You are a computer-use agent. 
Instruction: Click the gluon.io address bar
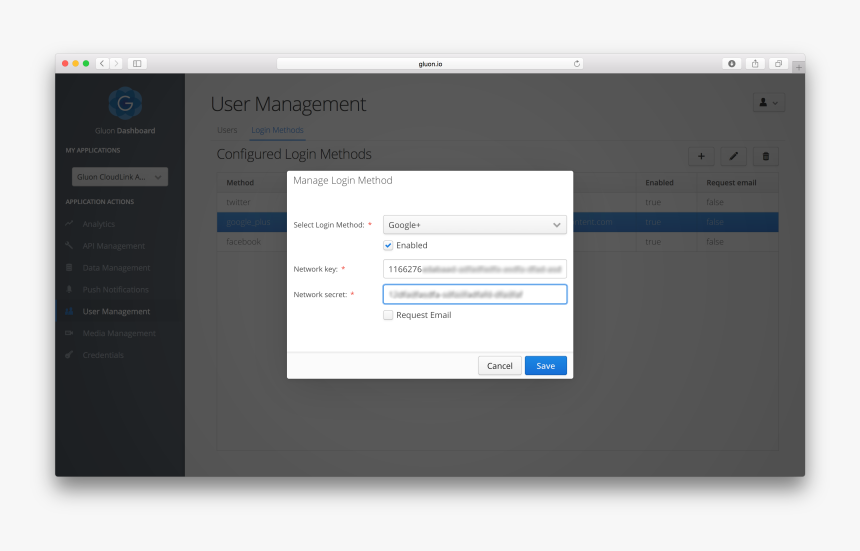tap(430, 64)
